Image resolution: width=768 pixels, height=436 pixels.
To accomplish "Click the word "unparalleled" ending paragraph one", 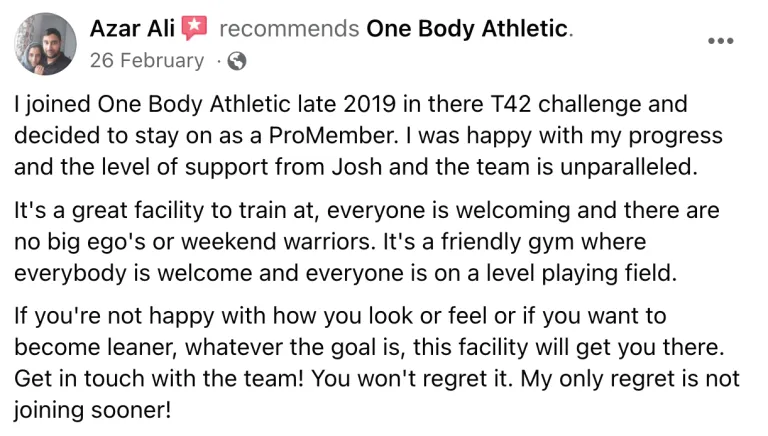I will pyautogui.click(x=628, y=168).
